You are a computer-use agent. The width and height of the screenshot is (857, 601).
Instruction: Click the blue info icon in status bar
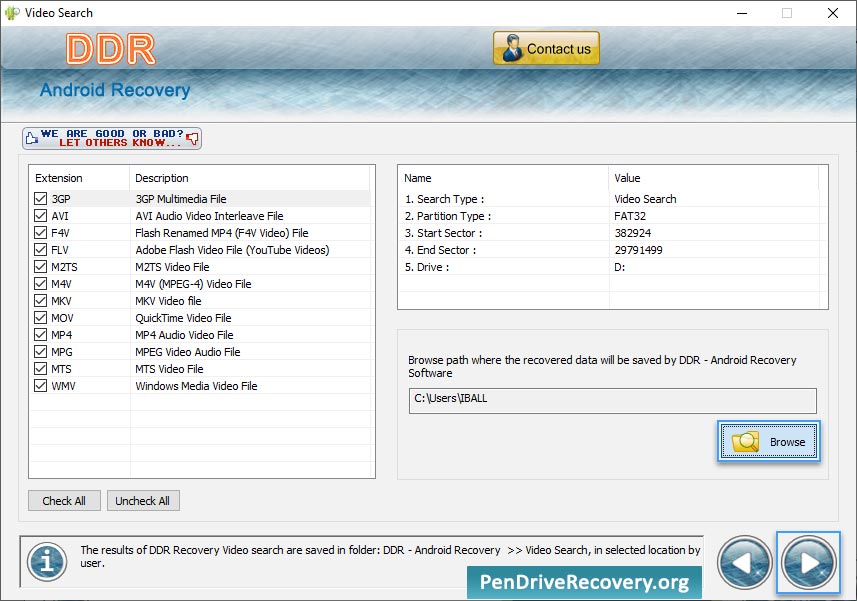tap(47, 561)
